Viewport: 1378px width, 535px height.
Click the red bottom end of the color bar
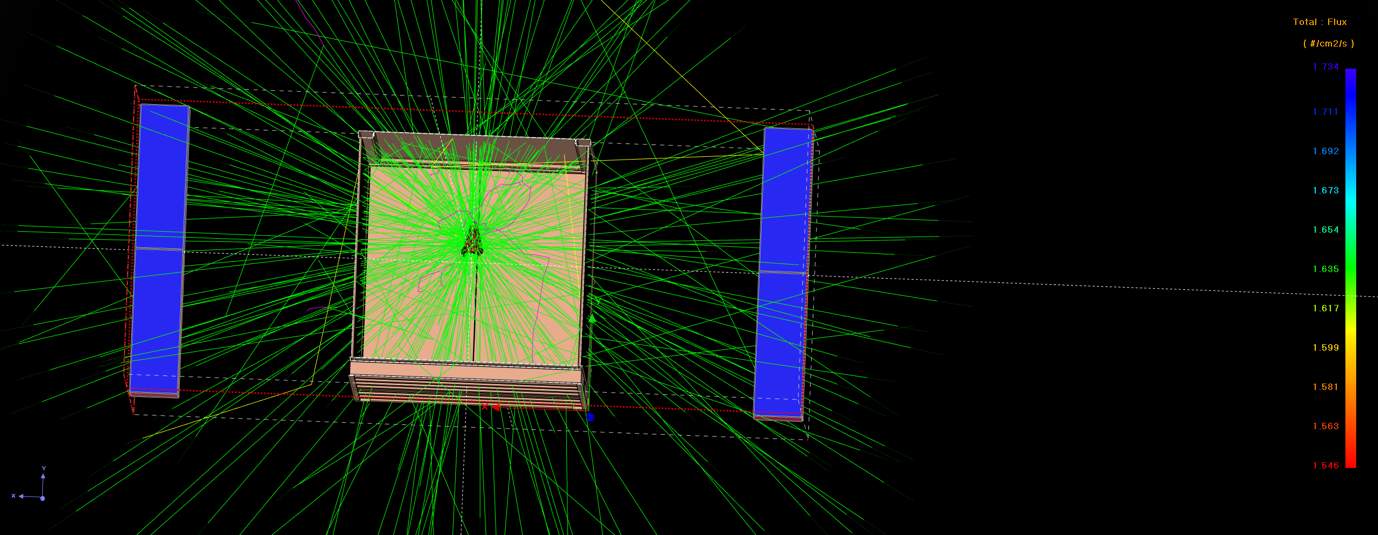pos(1350,460)
